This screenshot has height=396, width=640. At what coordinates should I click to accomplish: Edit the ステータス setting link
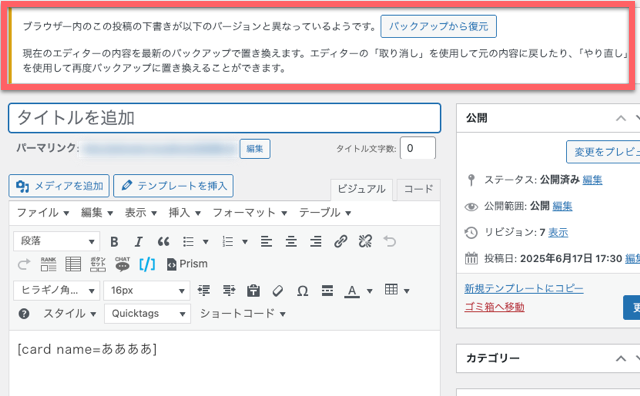pos(592,180)
